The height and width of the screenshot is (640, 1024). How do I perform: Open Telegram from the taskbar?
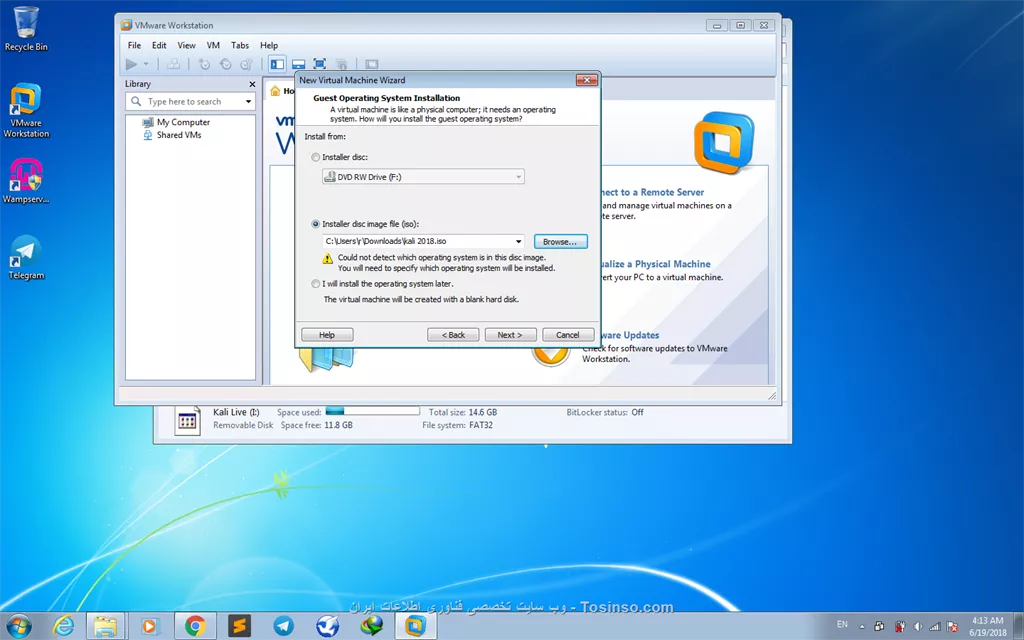click(283, 626)
